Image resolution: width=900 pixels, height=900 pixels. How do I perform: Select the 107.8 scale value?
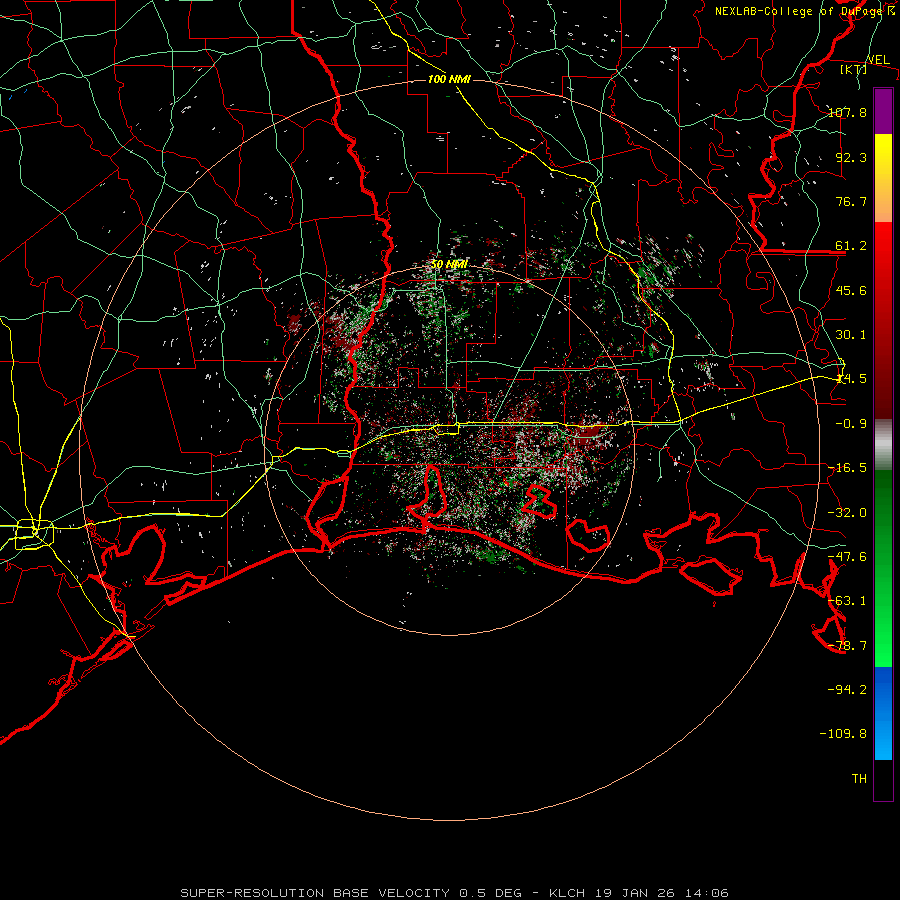coord(847,112)
